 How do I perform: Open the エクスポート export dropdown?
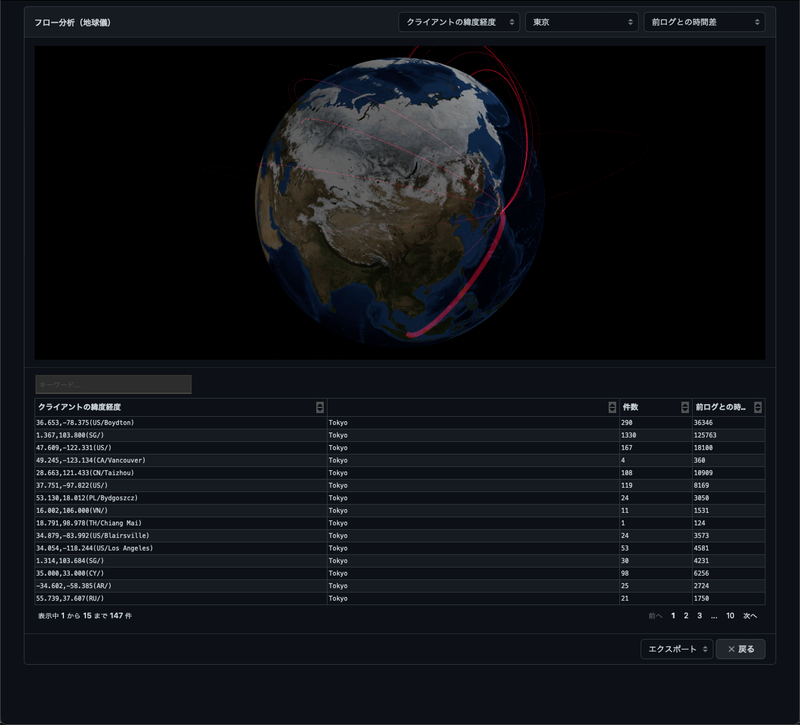(677, 649)
